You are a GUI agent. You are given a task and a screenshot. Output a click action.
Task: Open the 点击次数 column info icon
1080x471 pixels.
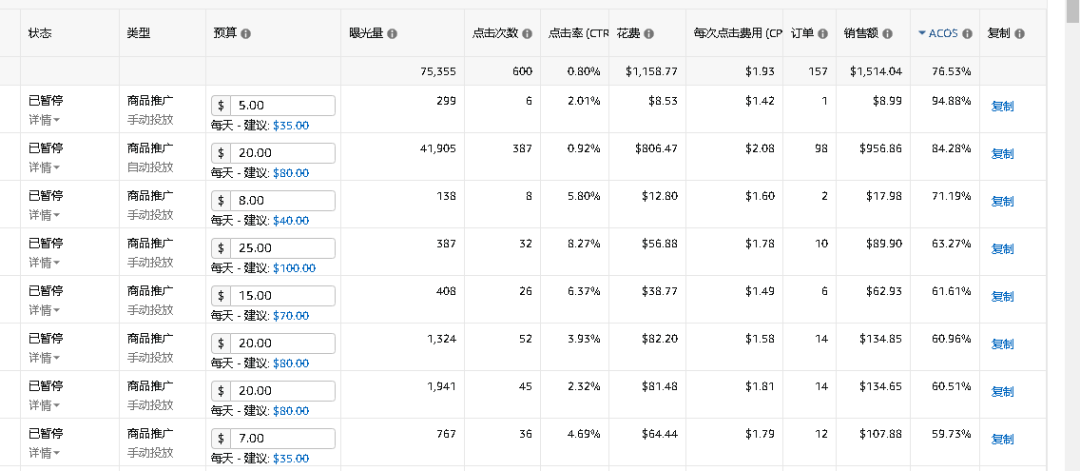pos(526,34)
